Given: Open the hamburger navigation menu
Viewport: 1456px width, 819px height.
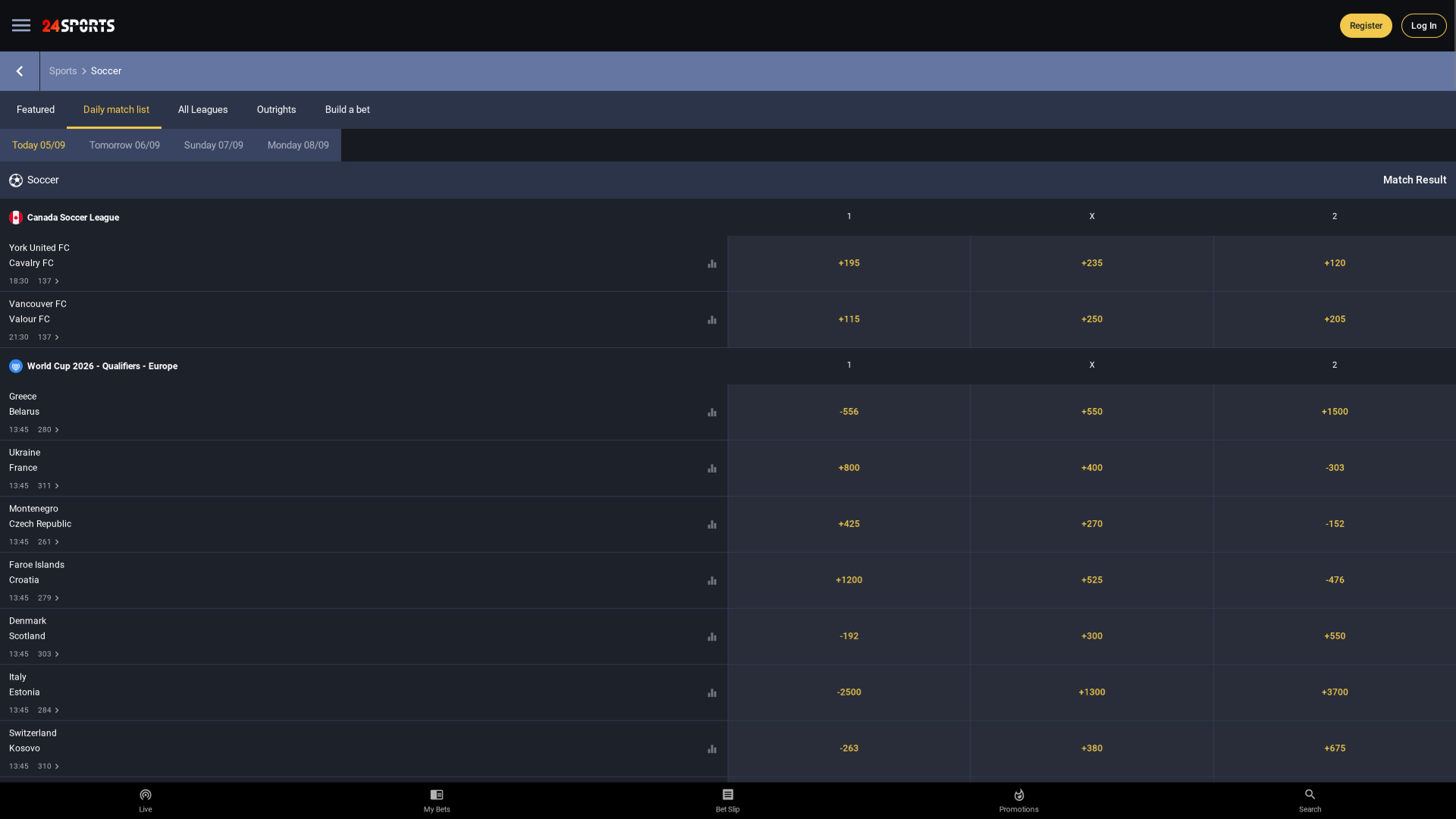Looking at the screenshot, I should pyautogui.click(x=20, y=25).
